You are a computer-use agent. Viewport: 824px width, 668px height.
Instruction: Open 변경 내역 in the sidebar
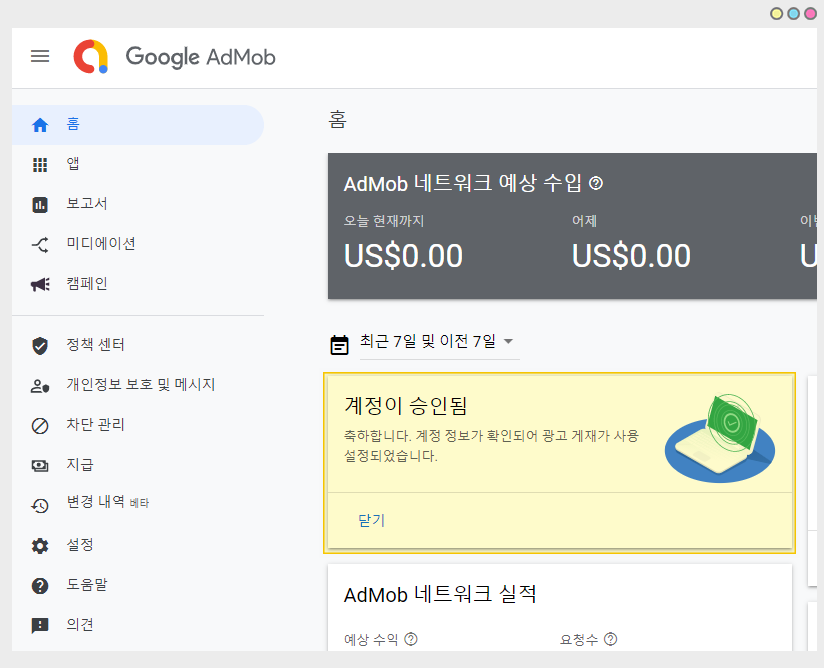(96, 503)
